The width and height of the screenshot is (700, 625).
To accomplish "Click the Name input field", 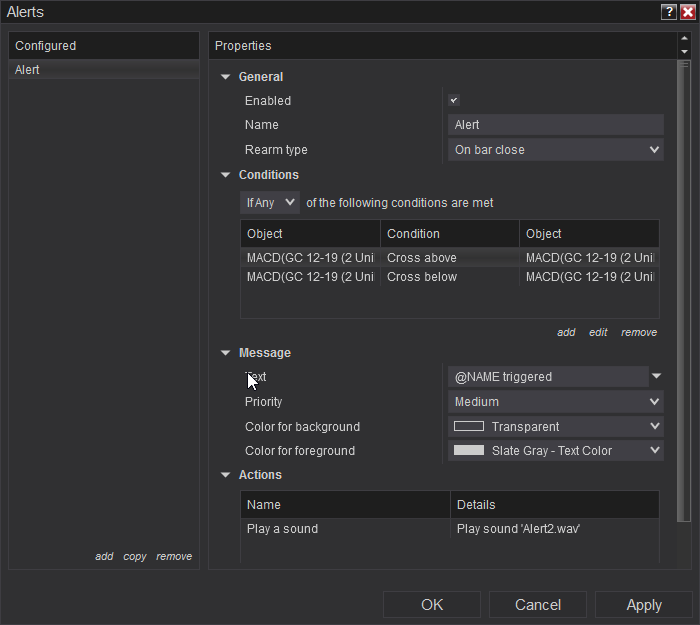I will 555,125.
